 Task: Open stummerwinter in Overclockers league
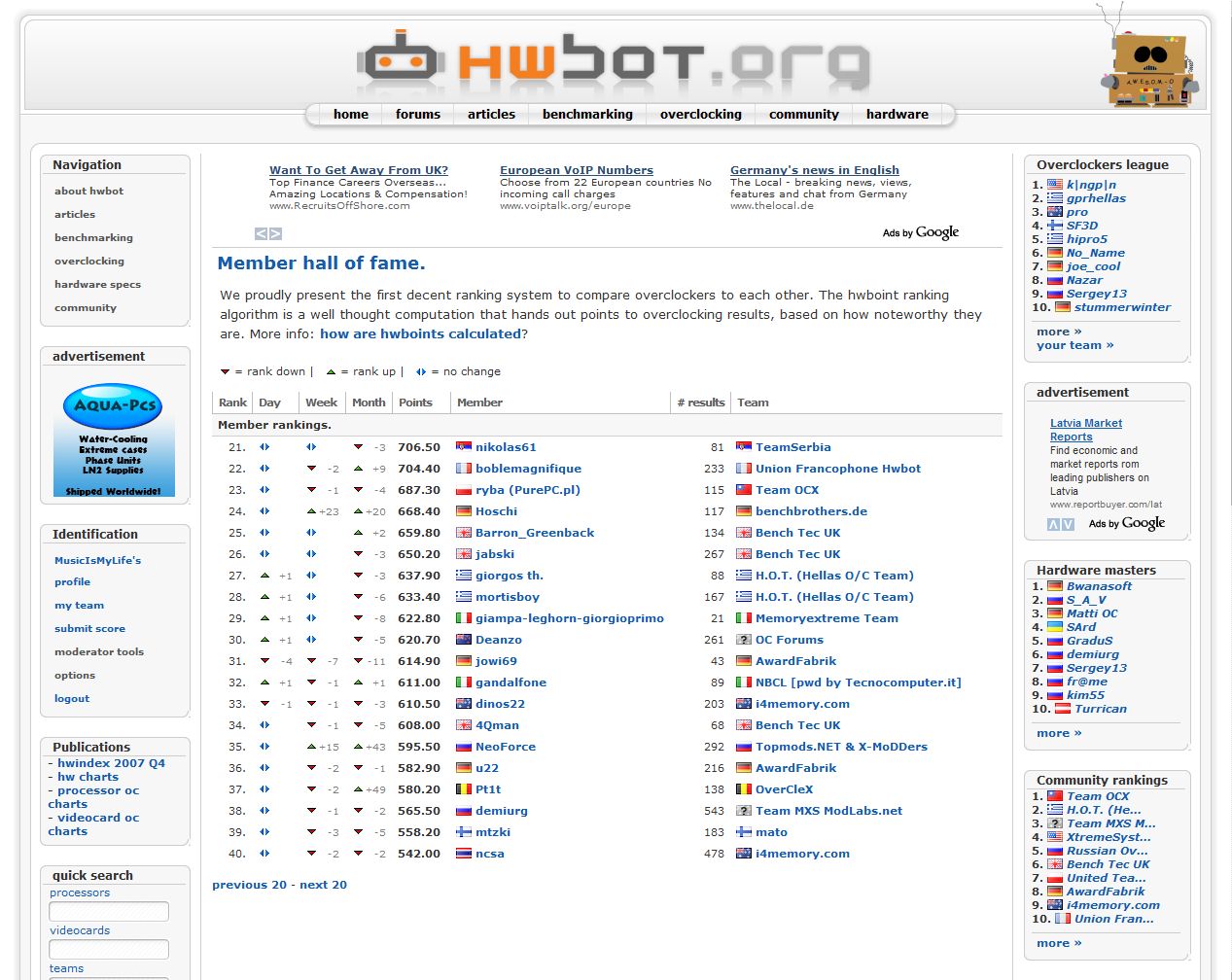pyautogui.click(x=1122, y=307)
